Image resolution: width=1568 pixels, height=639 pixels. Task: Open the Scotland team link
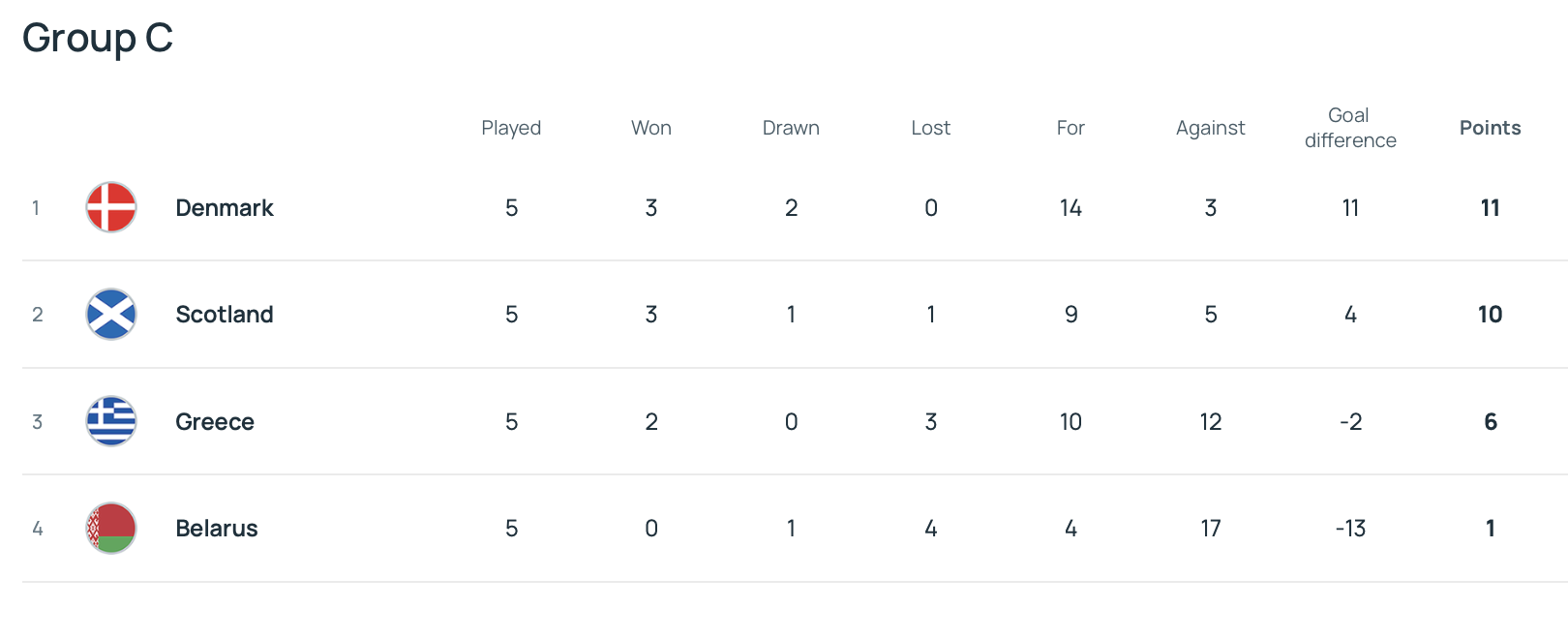coord(225,315)
